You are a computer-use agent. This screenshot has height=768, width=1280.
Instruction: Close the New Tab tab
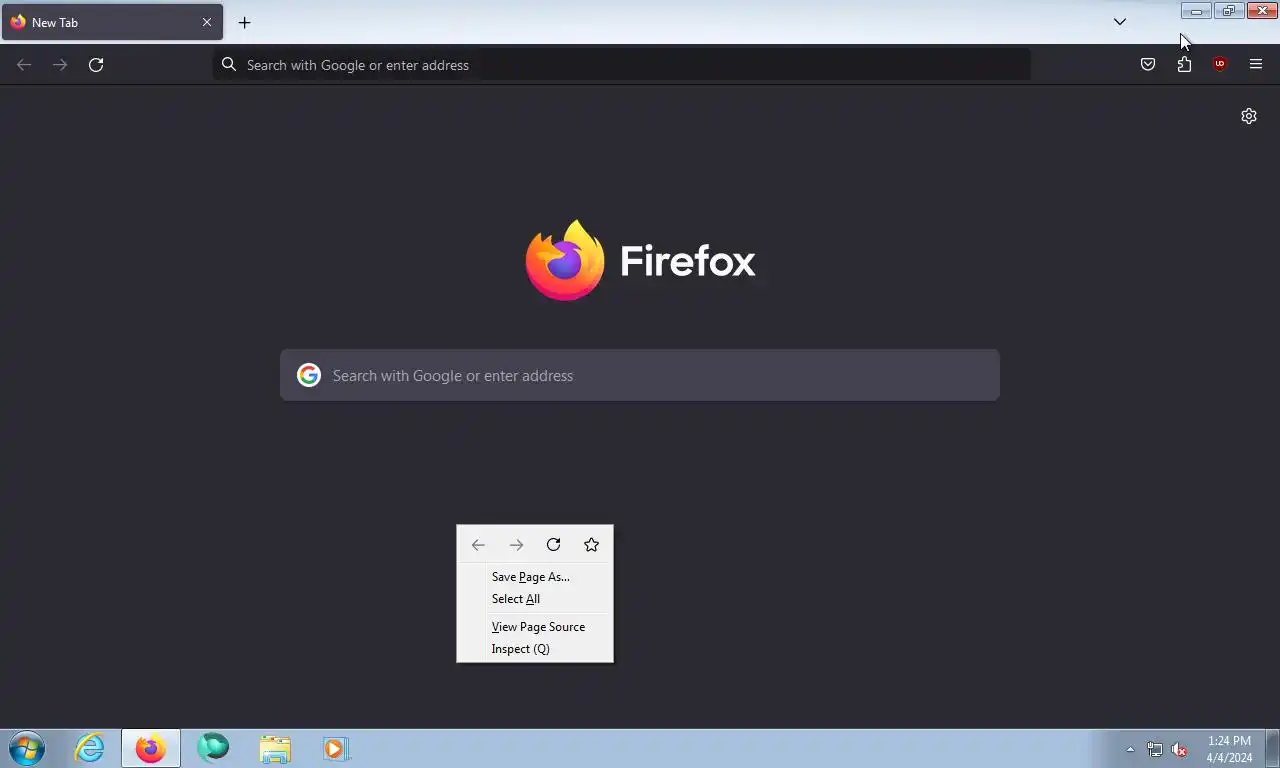(207, 22)
